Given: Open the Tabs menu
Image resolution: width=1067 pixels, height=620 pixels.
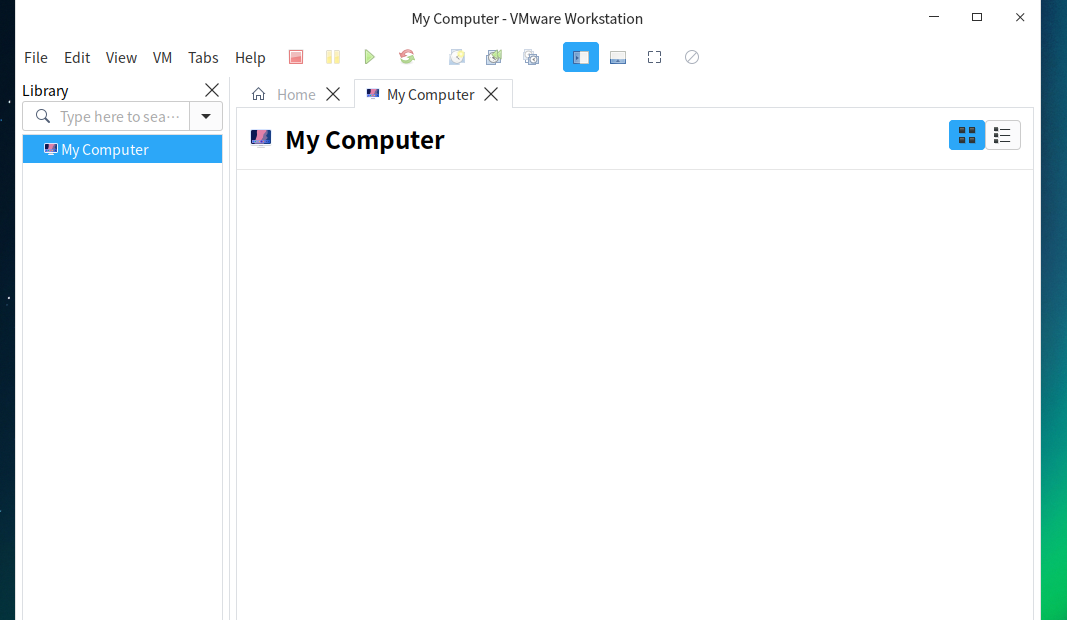Looking at the screenshot, I should tap(203, 58).
